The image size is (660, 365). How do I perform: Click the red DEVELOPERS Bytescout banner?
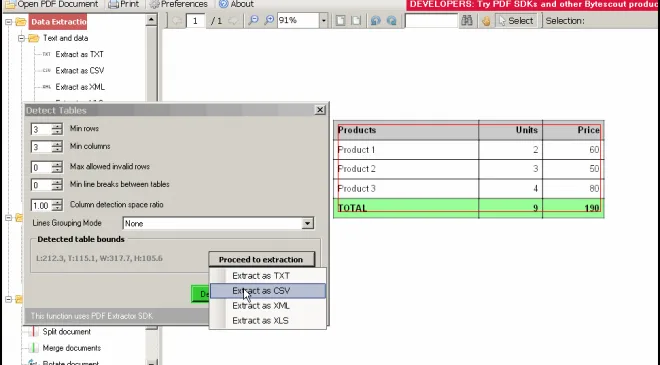(x=533, y=5)
